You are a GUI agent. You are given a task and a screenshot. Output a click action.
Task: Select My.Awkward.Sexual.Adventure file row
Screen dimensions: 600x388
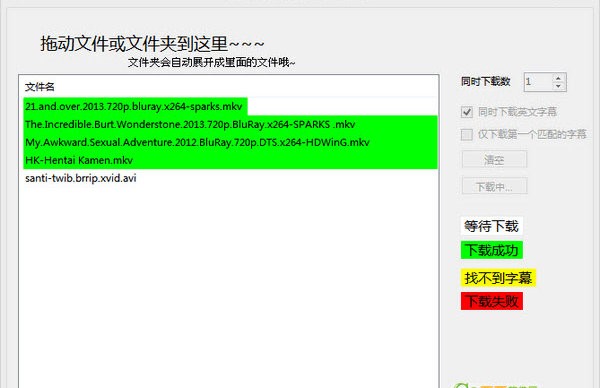pos(230,142)
